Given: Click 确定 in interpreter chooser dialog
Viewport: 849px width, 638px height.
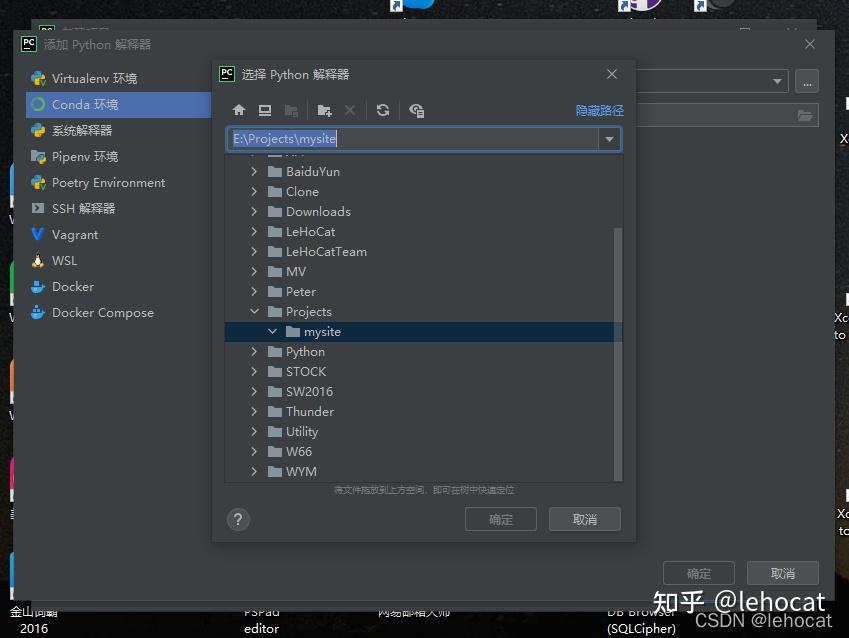Looking at the screenshot, I should click(x=501, y=519).
